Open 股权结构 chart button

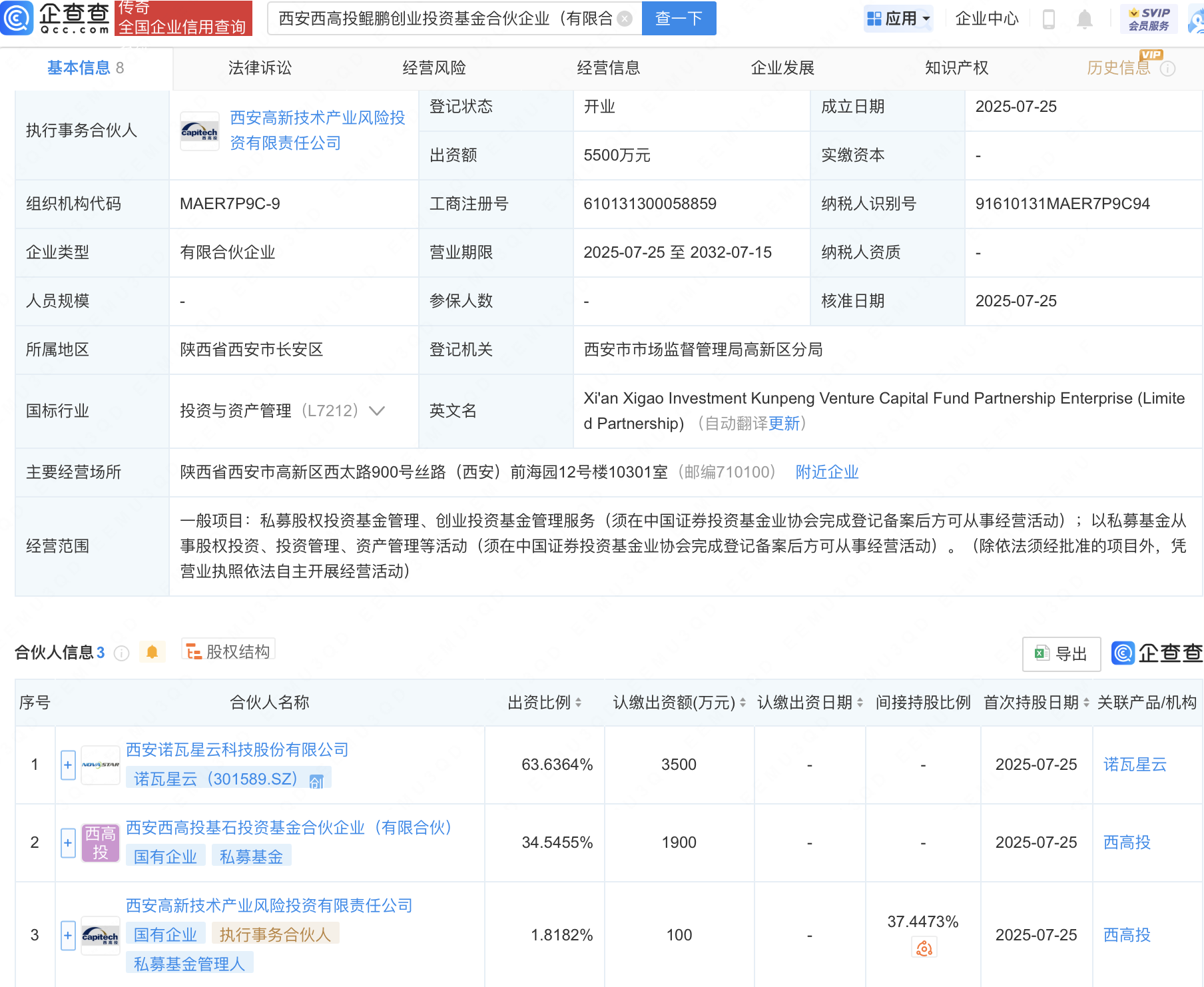(228, 651)
